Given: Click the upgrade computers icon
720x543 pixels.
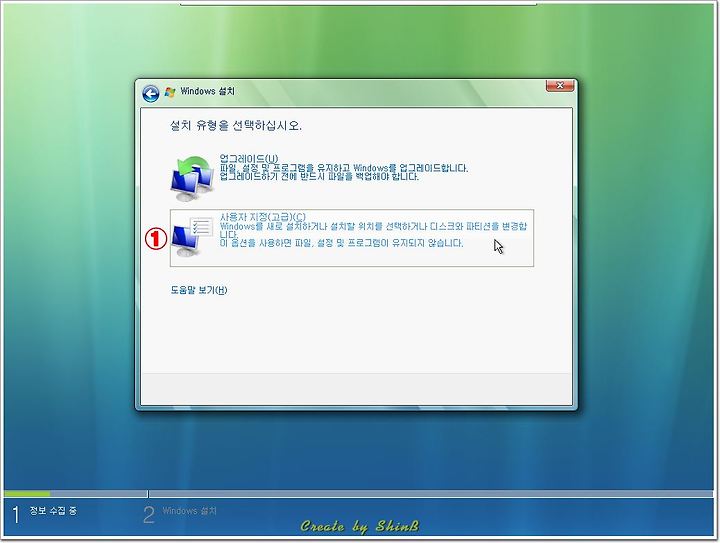Looking at the screenshot, I should click(x=192, y=179).
